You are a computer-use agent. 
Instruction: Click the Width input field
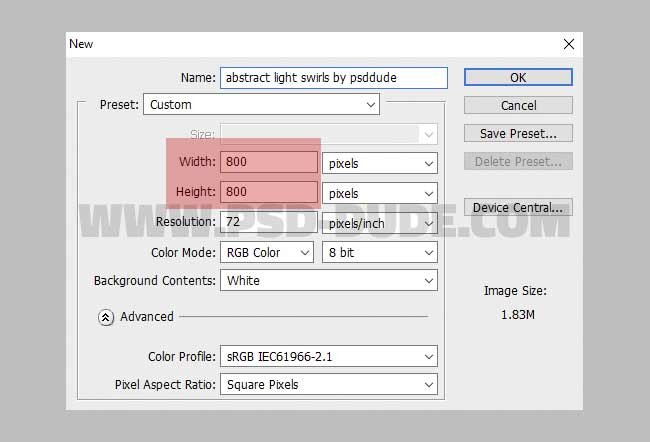coord(270,162)
